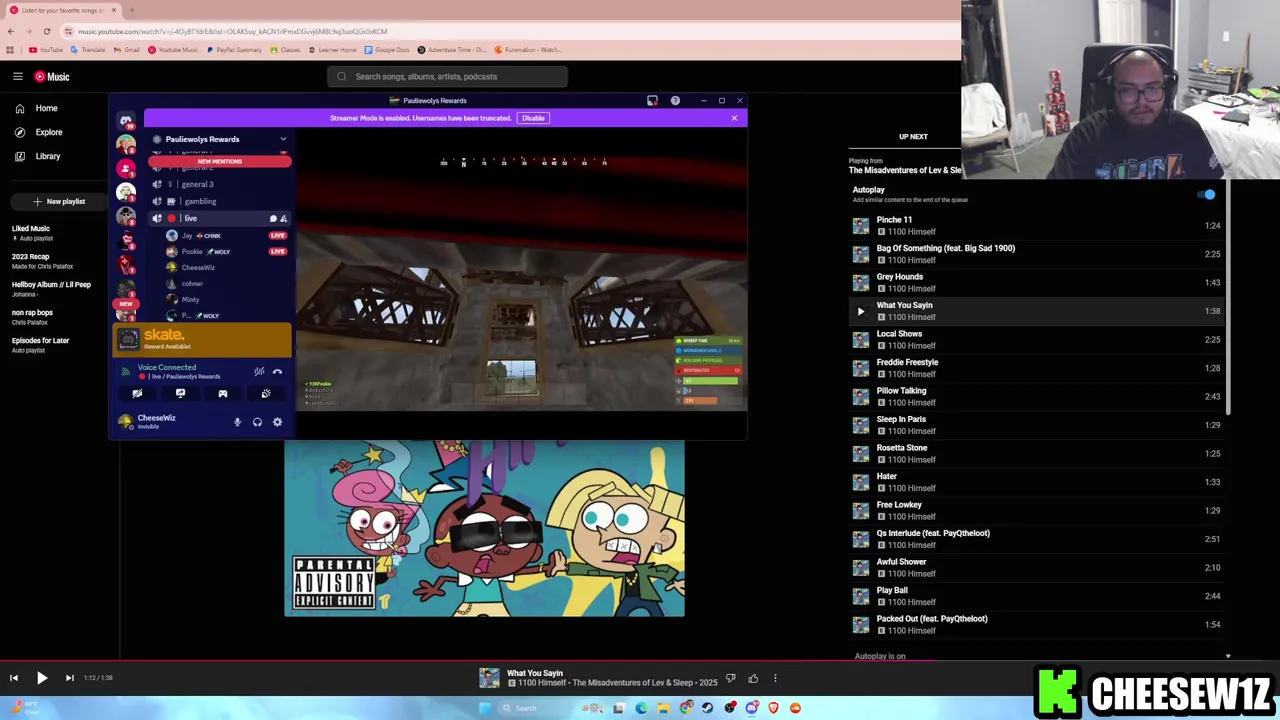Invite people to the live voice channel
The height and width of the screenshot is (720, 1280).
(x=284, y=218)
